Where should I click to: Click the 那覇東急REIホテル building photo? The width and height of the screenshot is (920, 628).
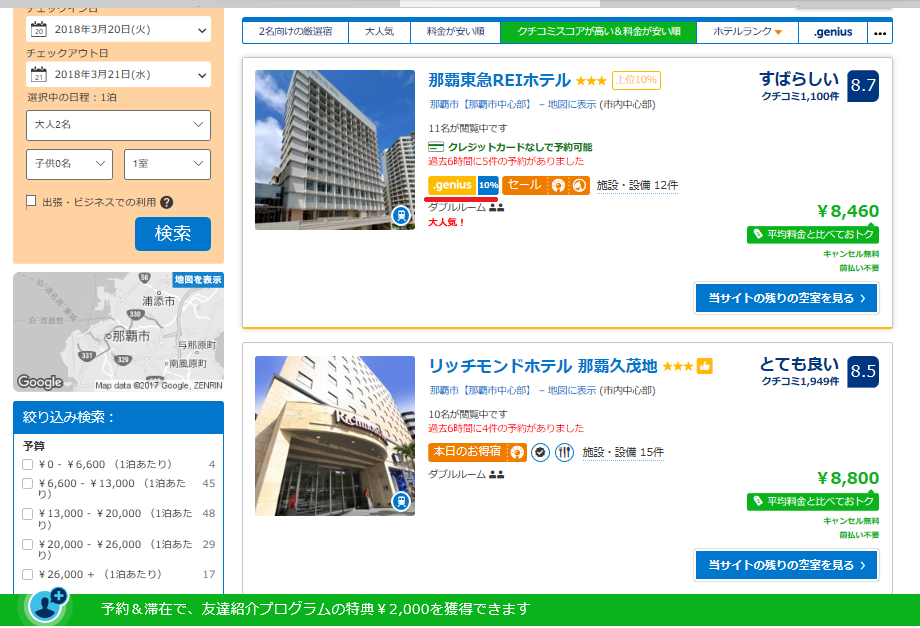tap(334, 150)
